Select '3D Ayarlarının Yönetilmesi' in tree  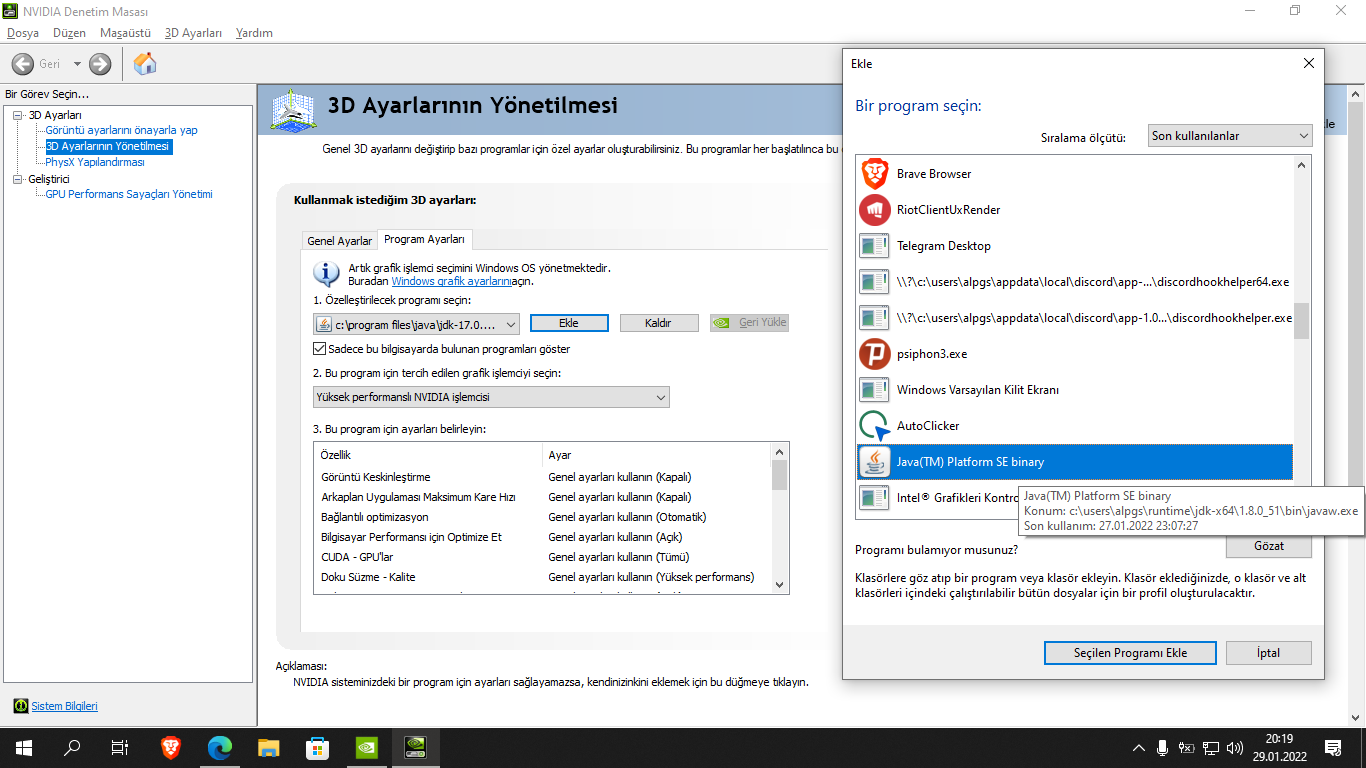(108, 147)
